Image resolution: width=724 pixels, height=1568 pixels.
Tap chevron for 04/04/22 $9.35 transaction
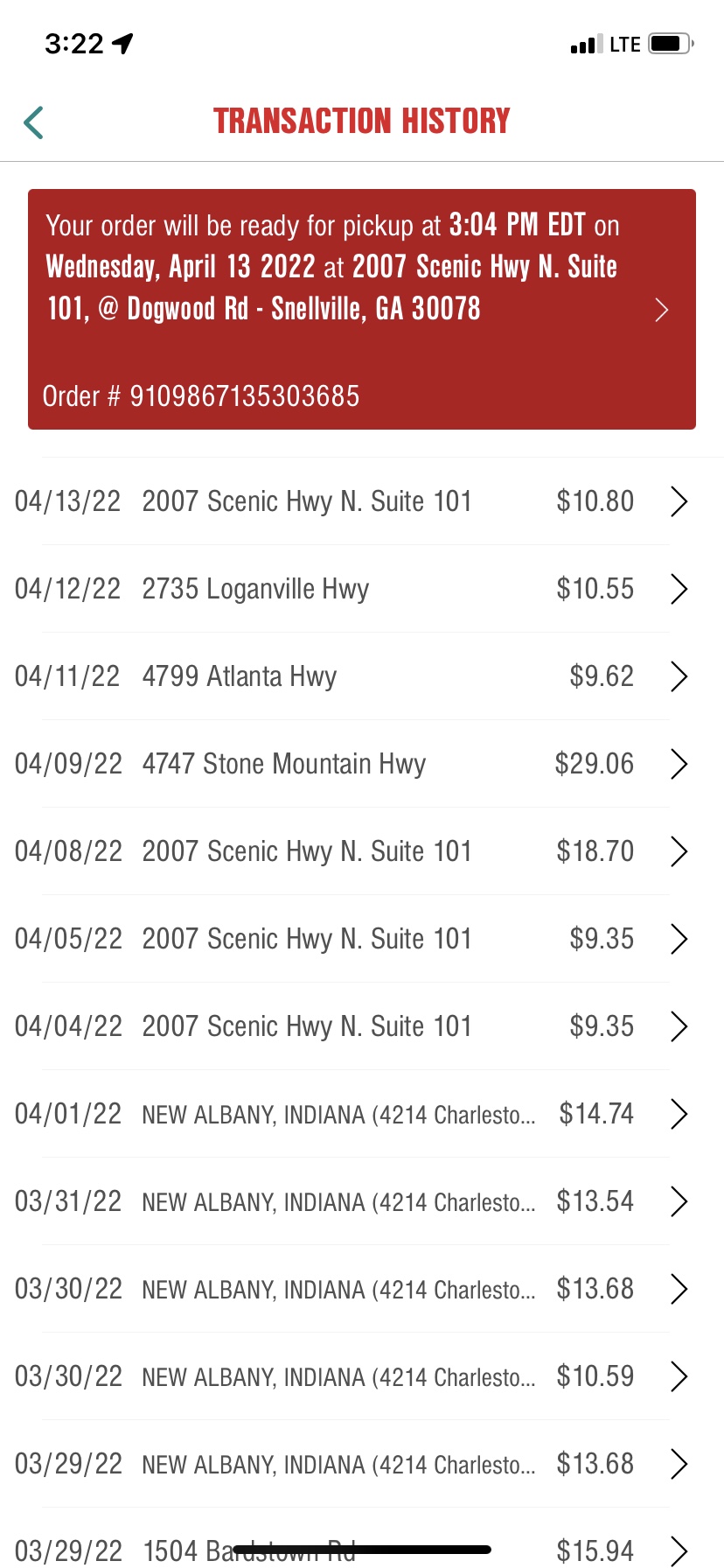tap(679, 1026)
